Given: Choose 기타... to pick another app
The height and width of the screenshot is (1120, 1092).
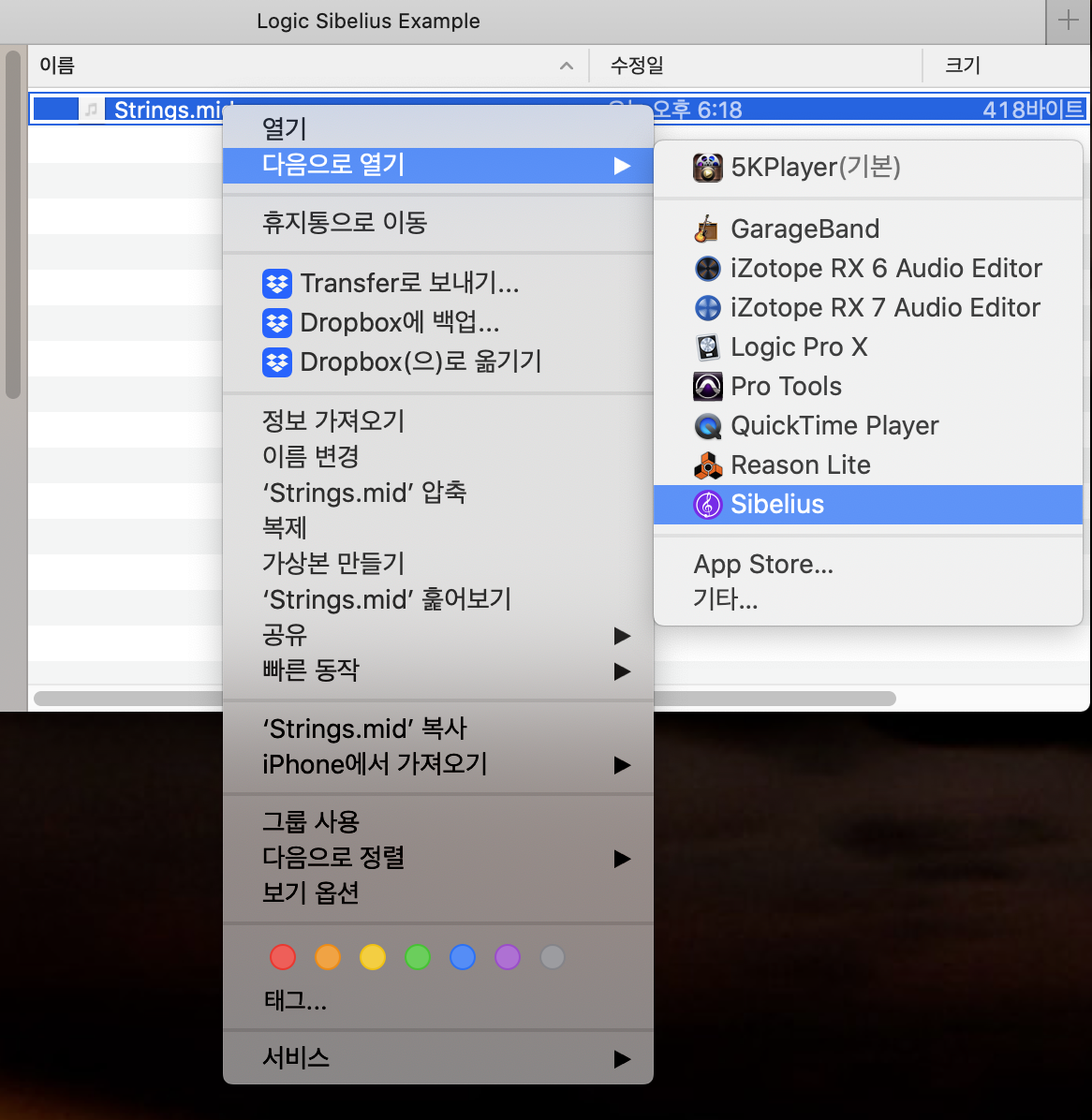Looking at the screenshot, I should coord(868,599).
